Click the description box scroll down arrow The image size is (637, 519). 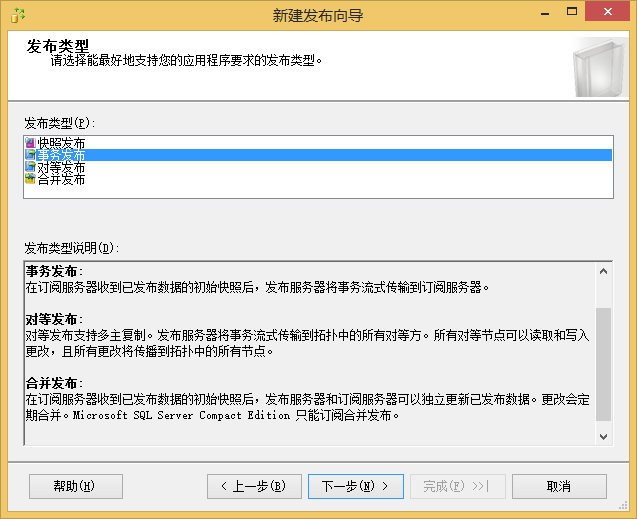(604, 437)
